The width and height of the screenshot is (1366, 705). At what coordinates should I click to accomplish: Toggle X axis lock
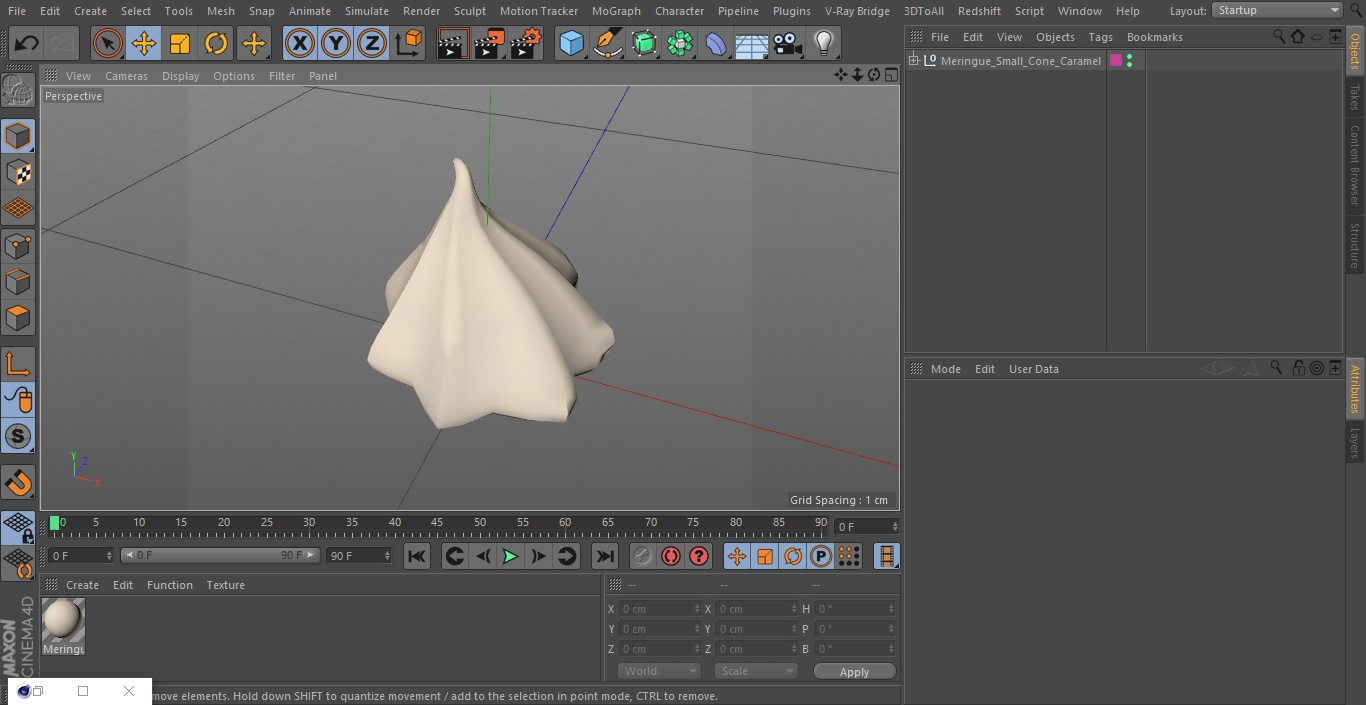[300, 44]
